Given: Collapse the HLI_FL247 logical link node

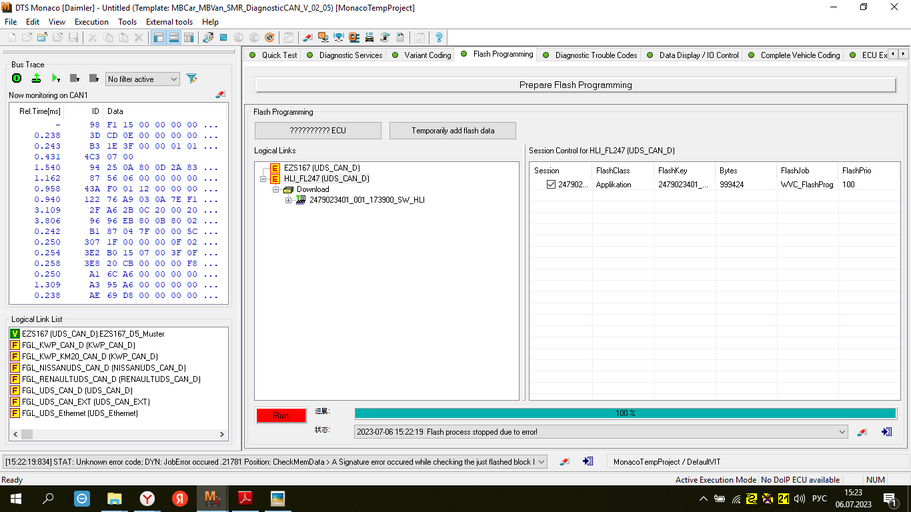Looking at the screenshot, I should 263,178.
